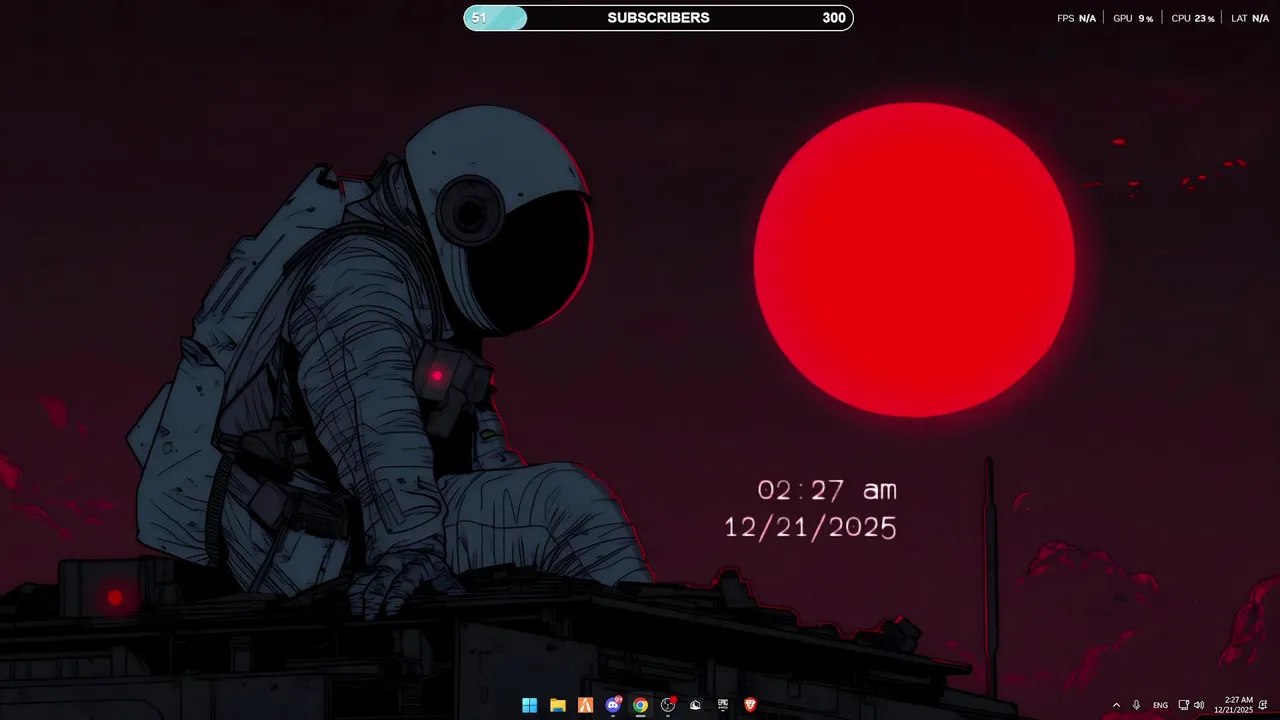Click the subscriber goal value 300
The height and width of the screenshot is (720, 1280).
tap(834, 18)
